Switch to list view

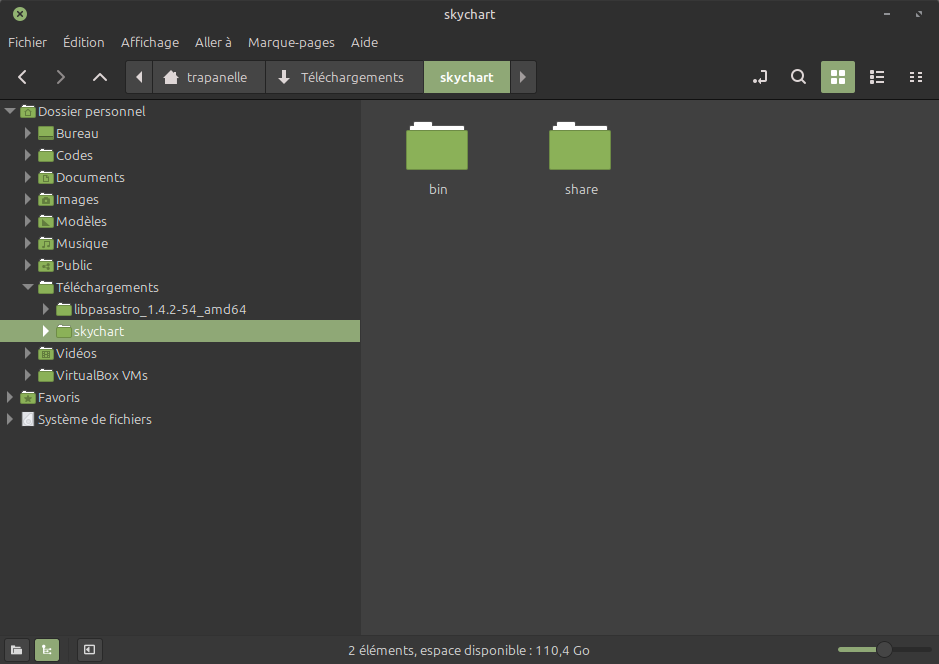[x=877, y=77]
